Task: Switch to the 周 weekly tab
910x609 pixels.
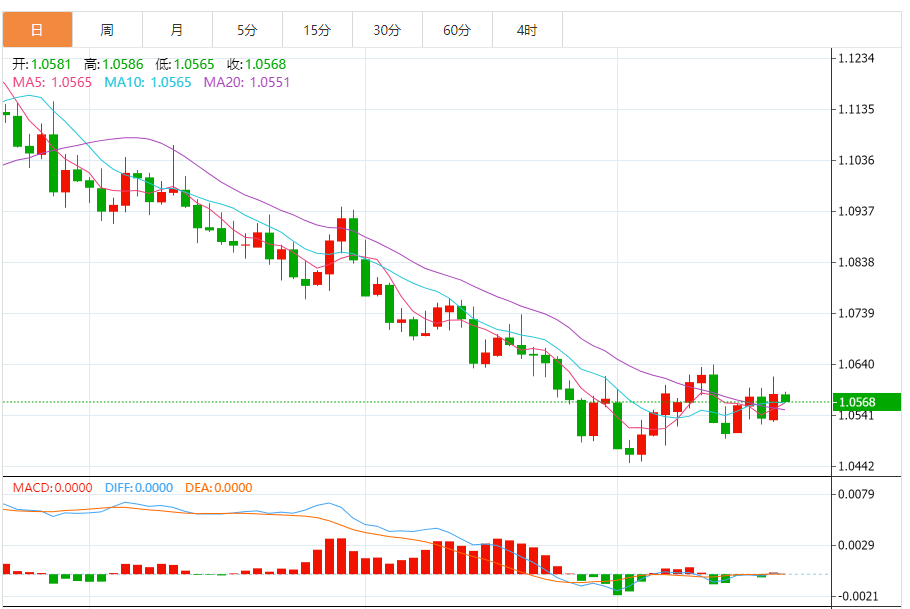Action: click(107, 30)
